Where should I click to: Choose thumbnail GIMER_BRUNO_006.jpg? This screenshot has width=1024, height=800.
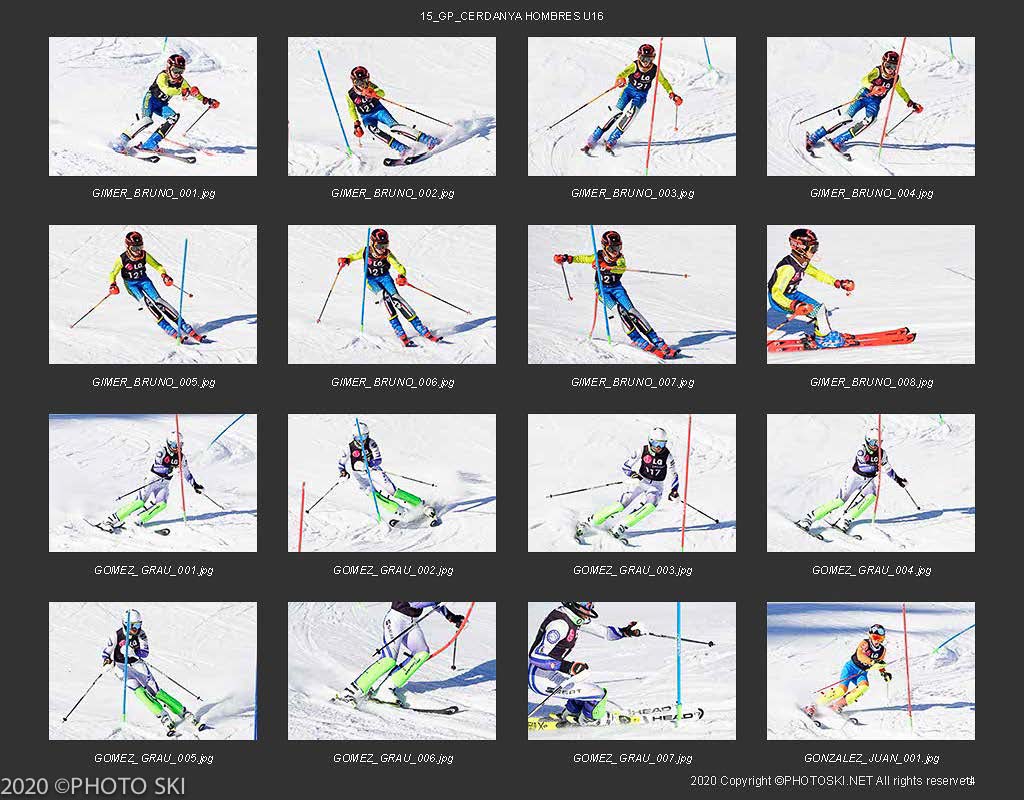(x=392, y=295)
